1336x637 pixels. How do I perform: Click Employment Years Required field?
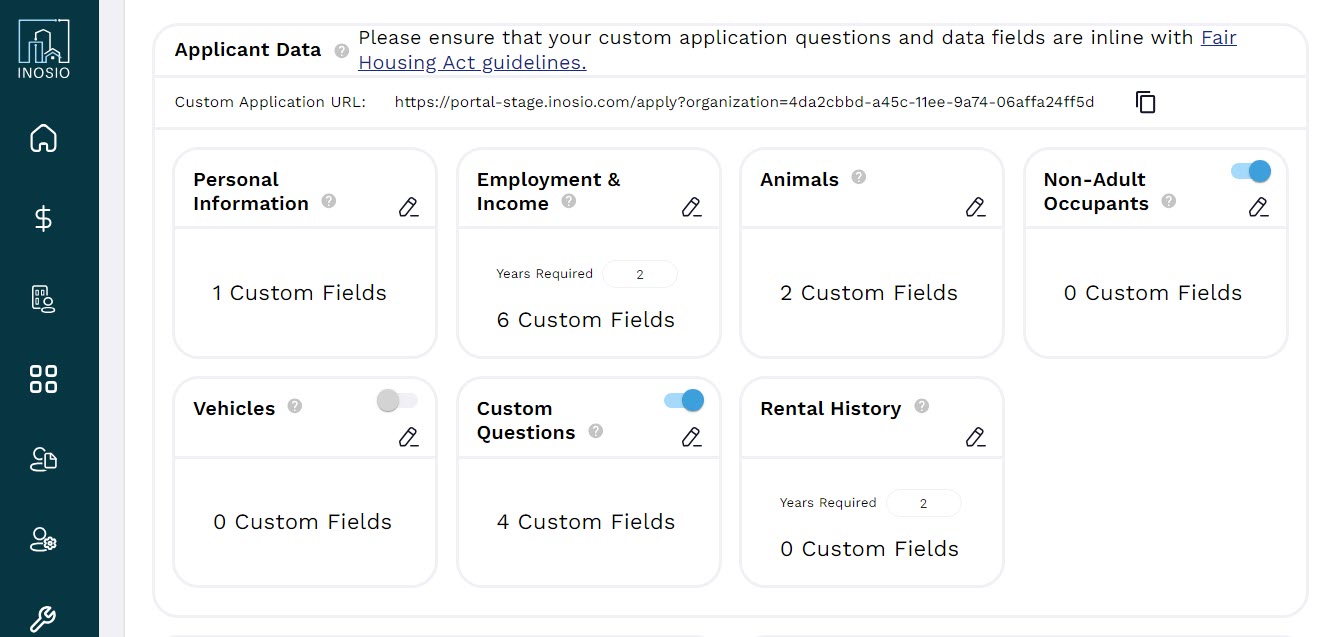click(640, 274)
